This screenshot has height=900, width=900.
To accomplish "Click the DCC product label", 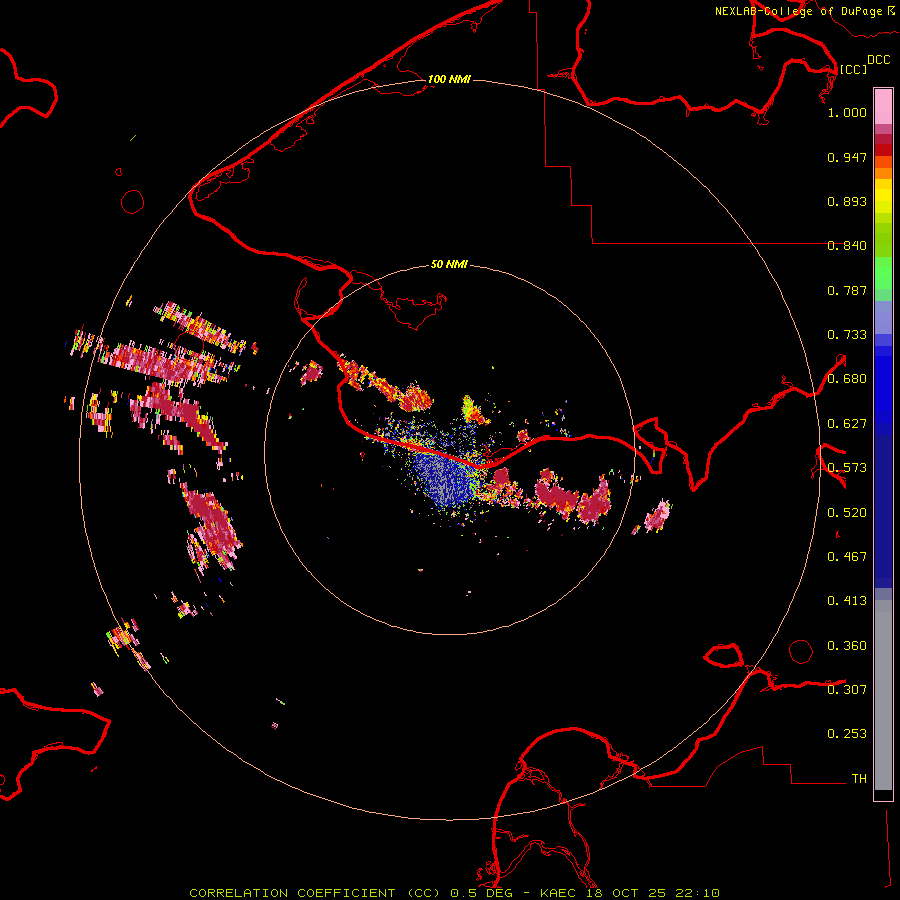I will pyautogui.click(x=878, y=60).
